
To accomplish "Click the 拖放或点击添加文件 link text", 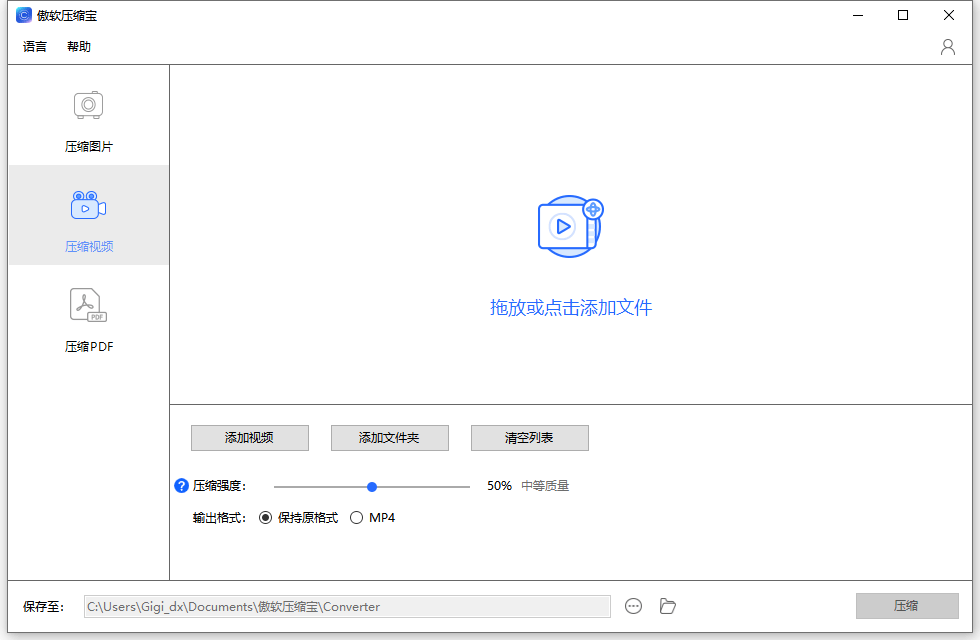I will click(x=571, y=308).
